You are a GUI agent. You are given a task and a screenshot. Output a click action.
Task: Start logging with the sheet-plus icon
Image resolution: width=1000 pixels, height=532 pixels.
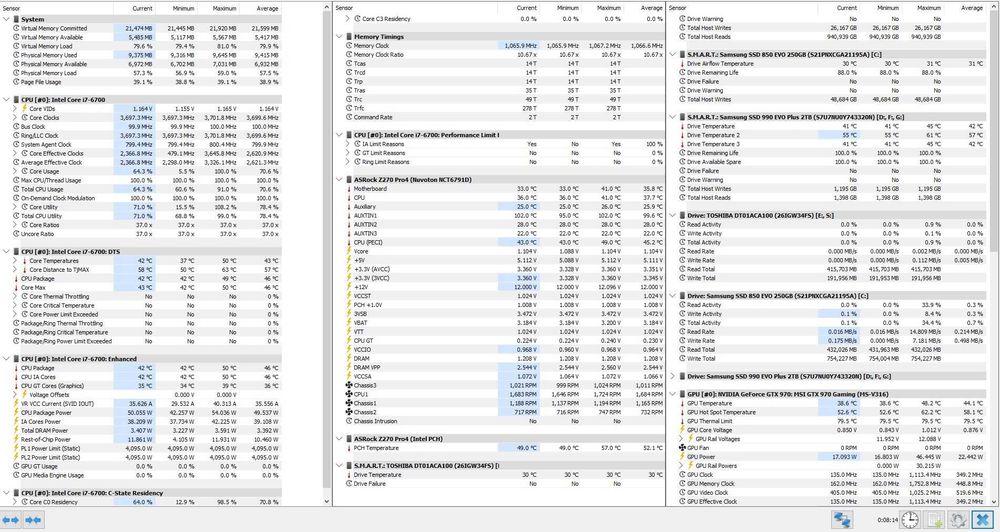pos(935,520)
